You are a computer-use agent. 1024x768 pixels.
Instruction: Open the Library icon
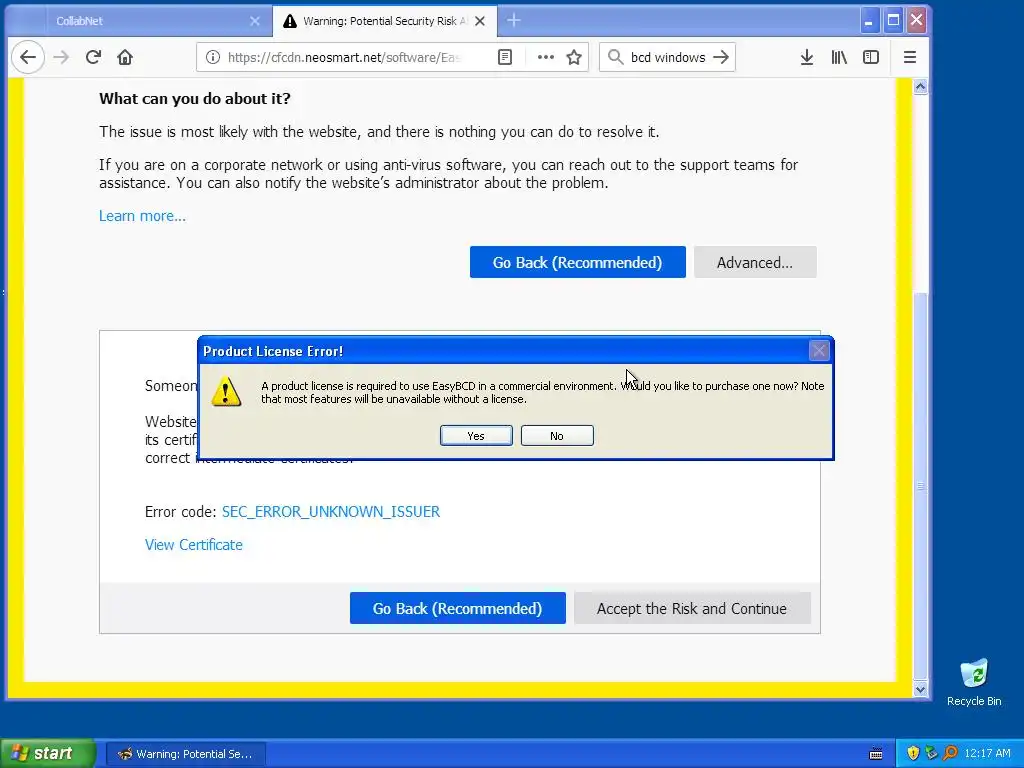tap(839, 57)
